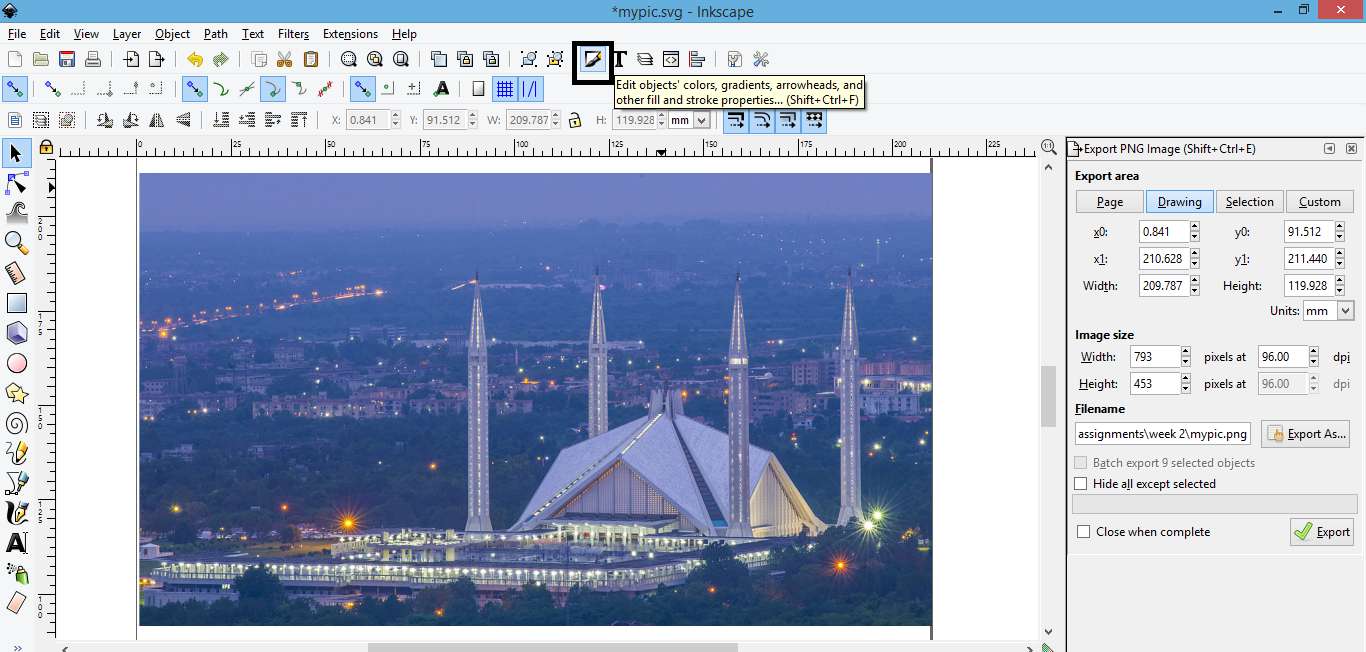The image size is (1366, 652).
Task: Increment toolbar X position stepper
Action: coord(396,116)
